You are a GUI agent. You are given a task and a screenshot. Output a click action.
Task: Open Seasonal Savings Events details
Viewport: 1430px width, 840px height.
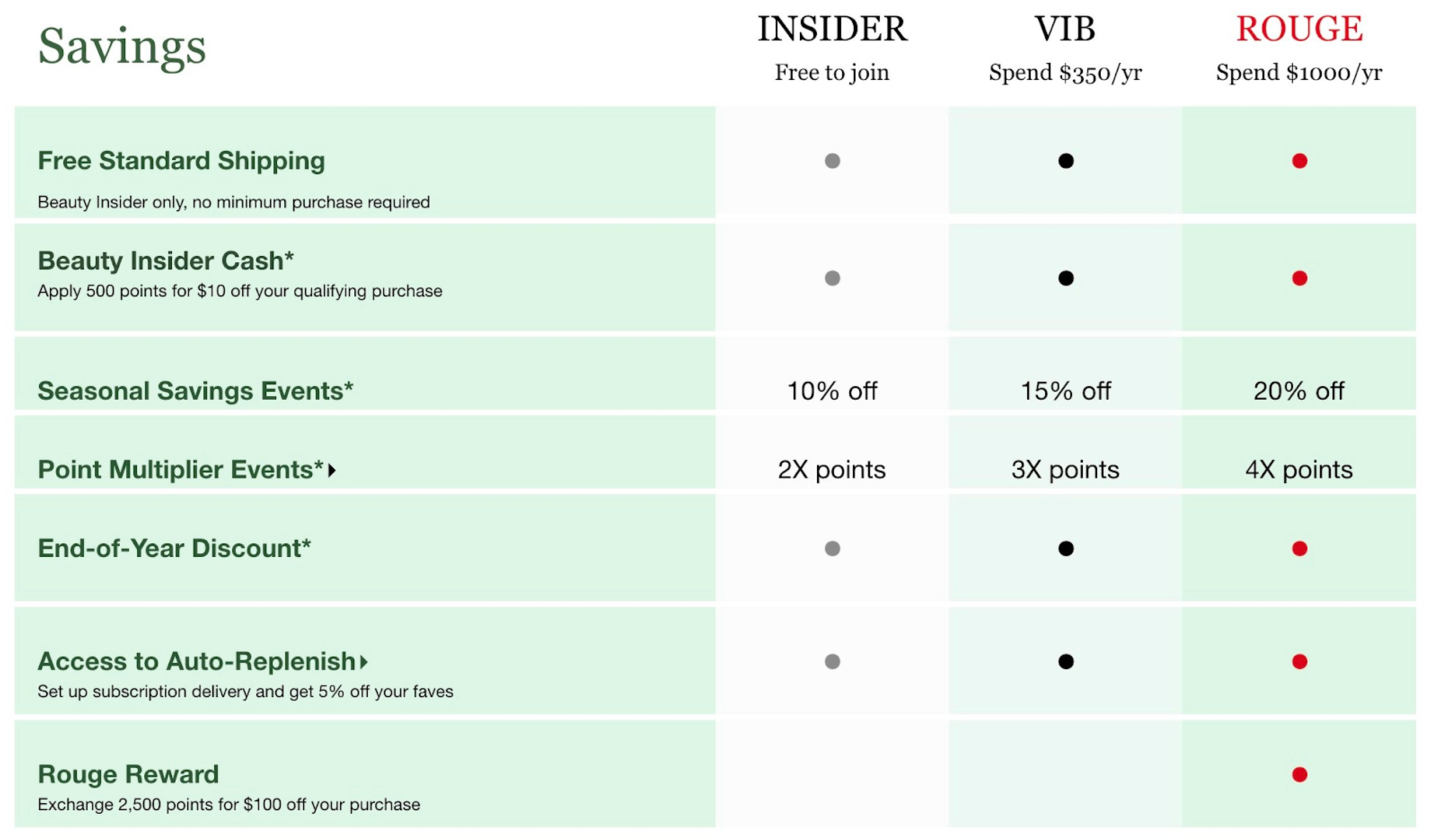tap(196, 390)
